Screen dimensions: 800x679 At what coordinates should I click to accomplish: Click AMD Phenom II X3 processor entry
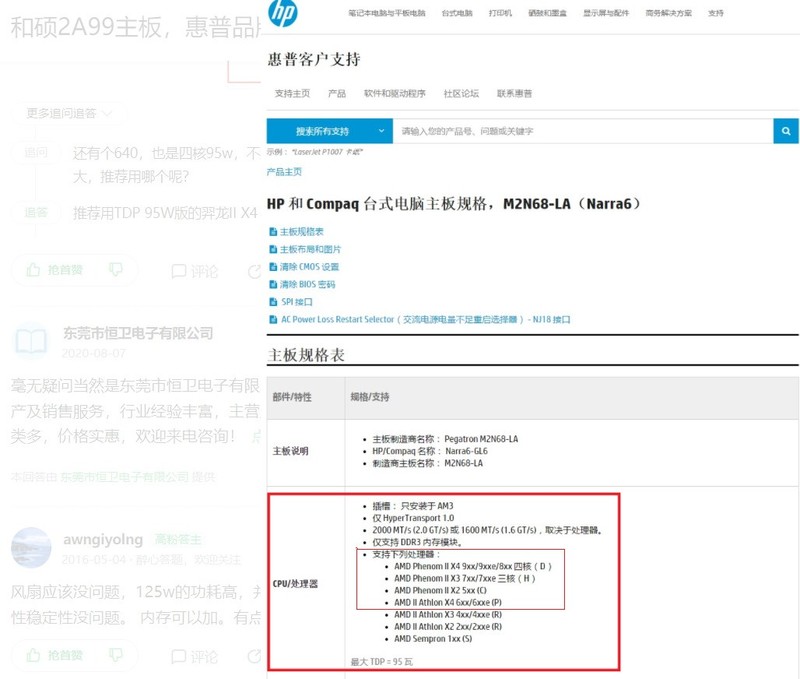click(x=465, y=579)
